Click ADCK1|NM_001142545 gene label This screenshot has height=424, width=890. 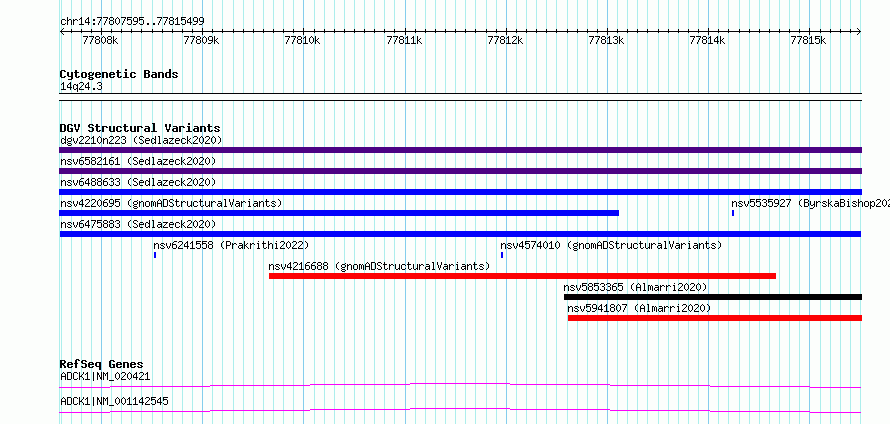click(x=114, y=401)
